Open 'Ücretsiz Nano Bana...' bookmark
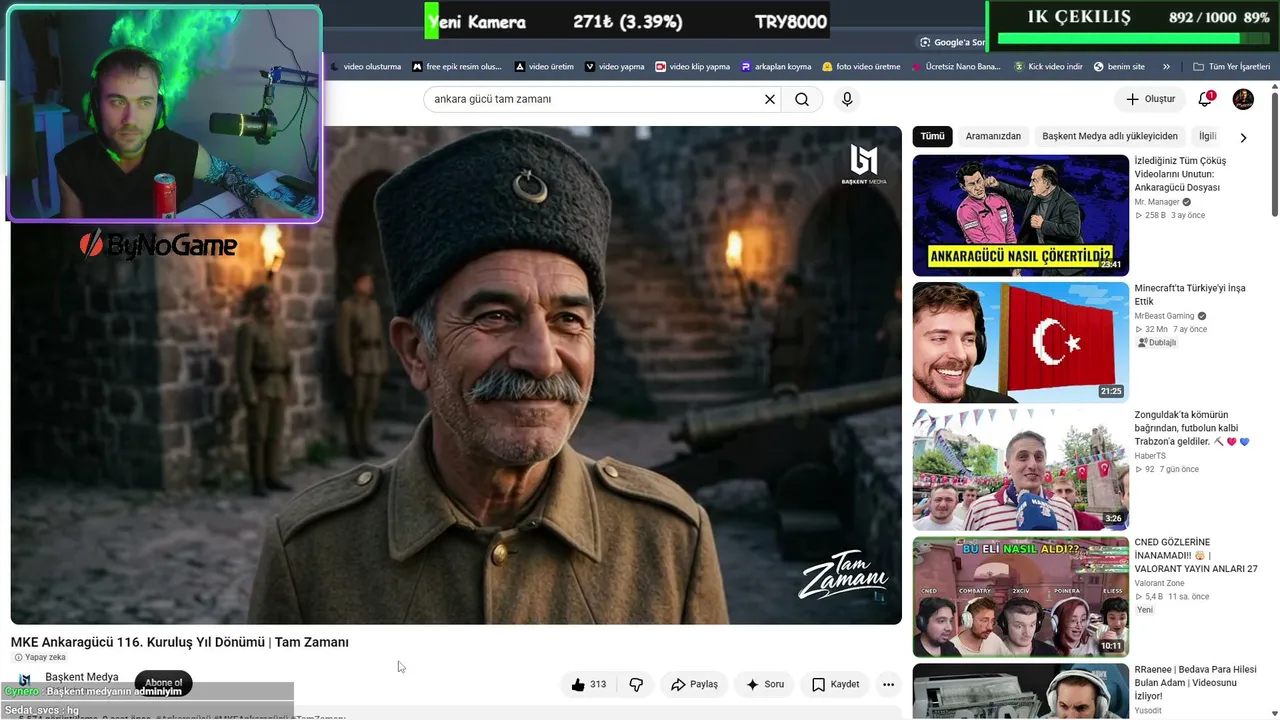 click(956, 67)
